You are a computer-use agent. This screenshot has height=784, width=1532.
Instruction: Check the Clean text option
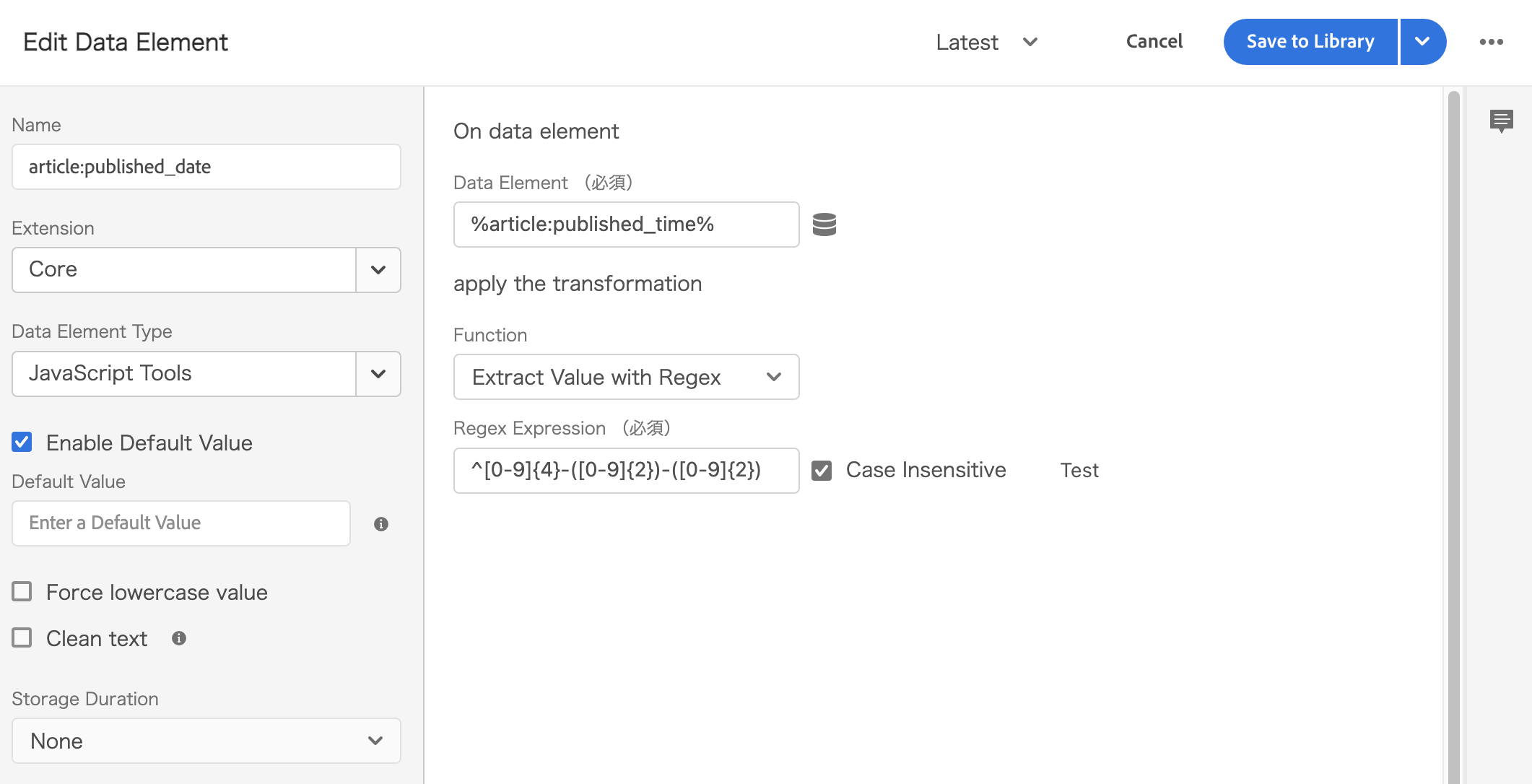22,637
